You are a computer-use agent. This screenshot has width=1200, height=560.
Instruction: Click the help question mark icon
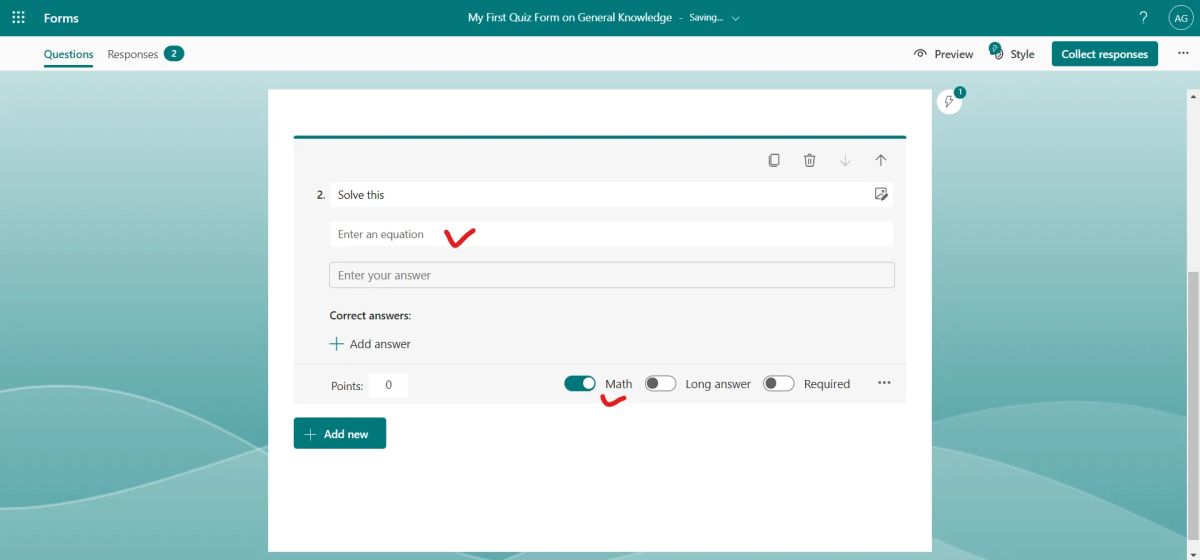tap(1143, 18)
